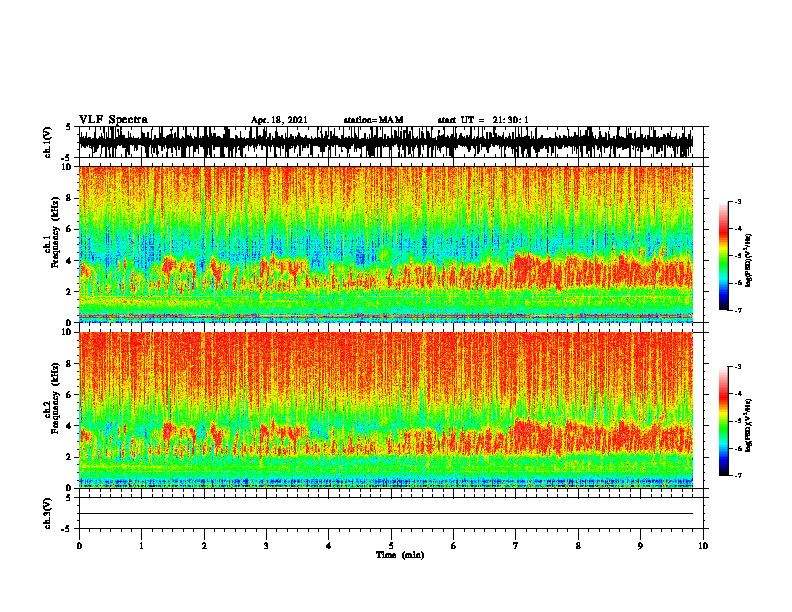792x612 pixels.
Task: Click the '-5' tick on the ch.1(V) axis
Action: click(x=66, y=158)
